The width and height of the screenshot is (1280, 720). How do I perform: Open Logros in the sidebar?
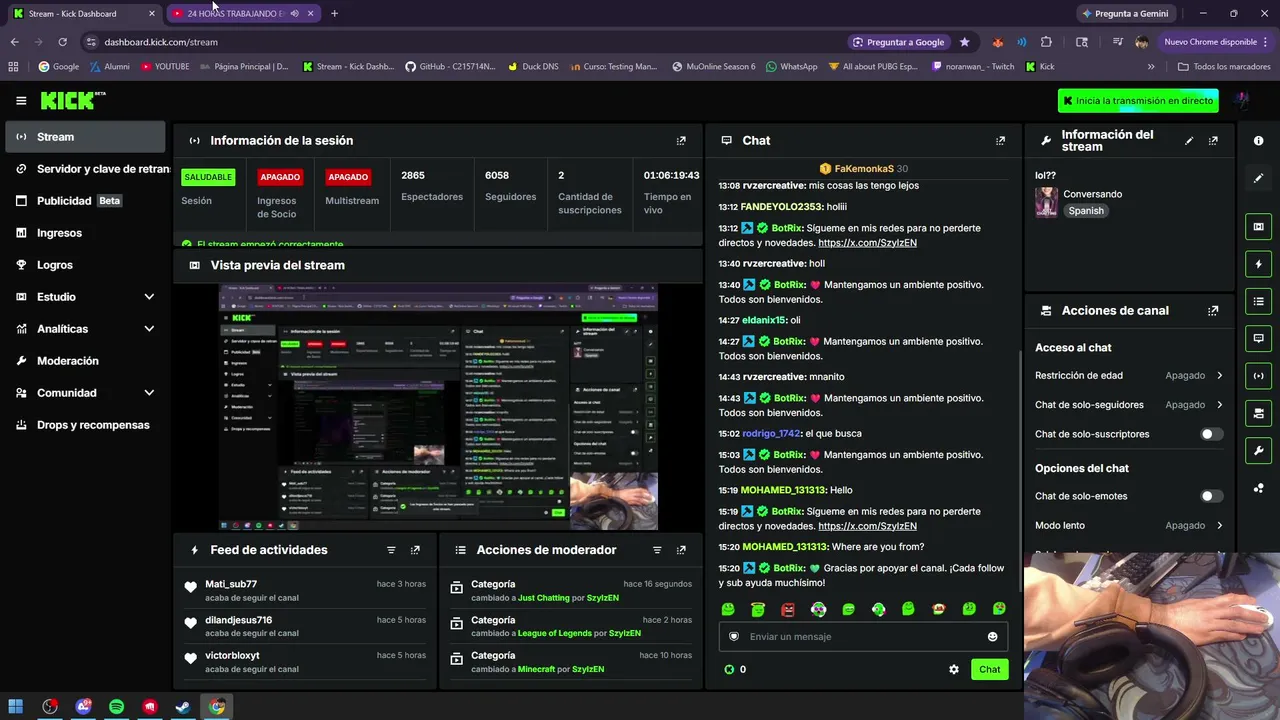85,265
